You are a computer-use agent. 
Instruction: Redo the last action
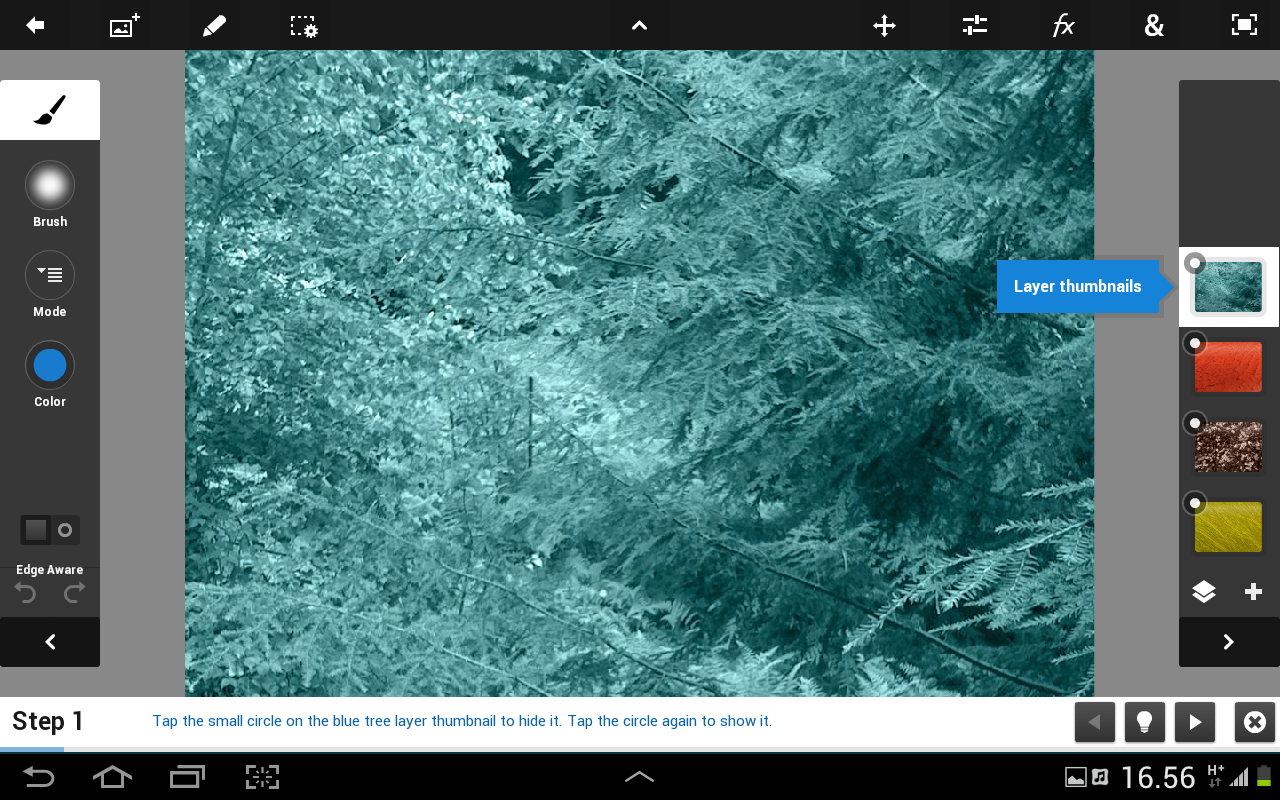pyautogui.click(x=75, y=593)
